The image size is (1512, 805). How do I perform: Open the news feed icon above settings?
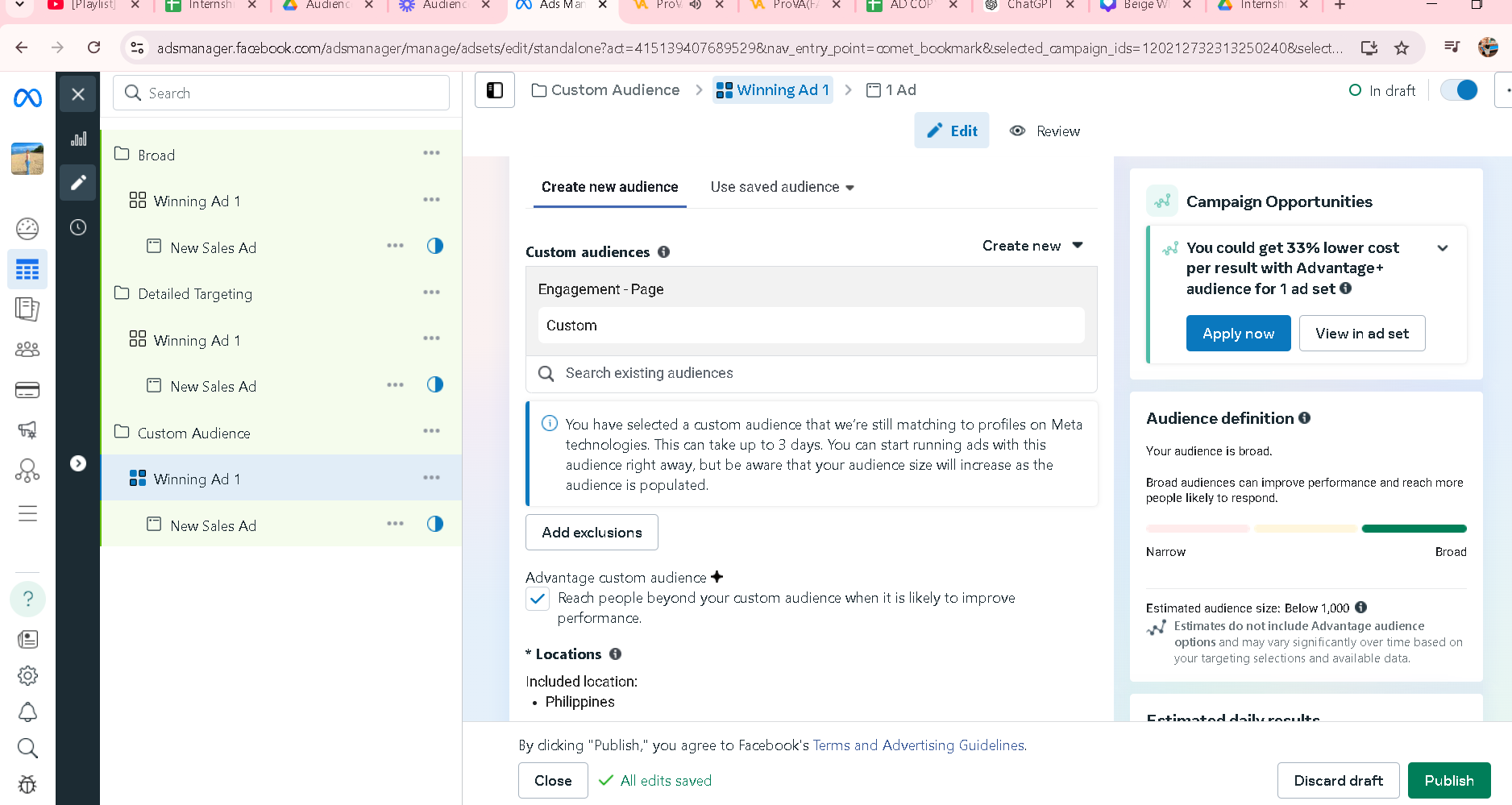(27, 640)
